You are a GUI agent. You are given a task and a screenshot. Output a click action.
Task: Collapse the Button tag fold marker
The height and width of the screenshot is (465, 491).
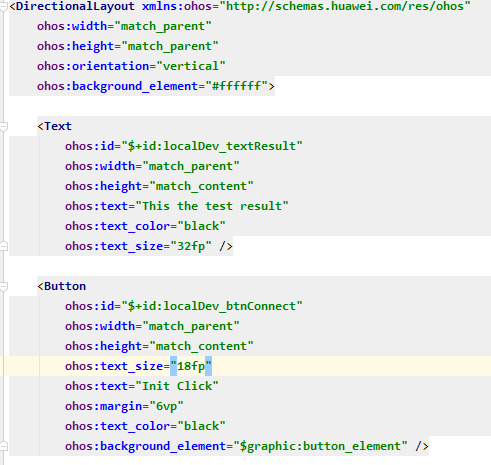coord(3,286)
